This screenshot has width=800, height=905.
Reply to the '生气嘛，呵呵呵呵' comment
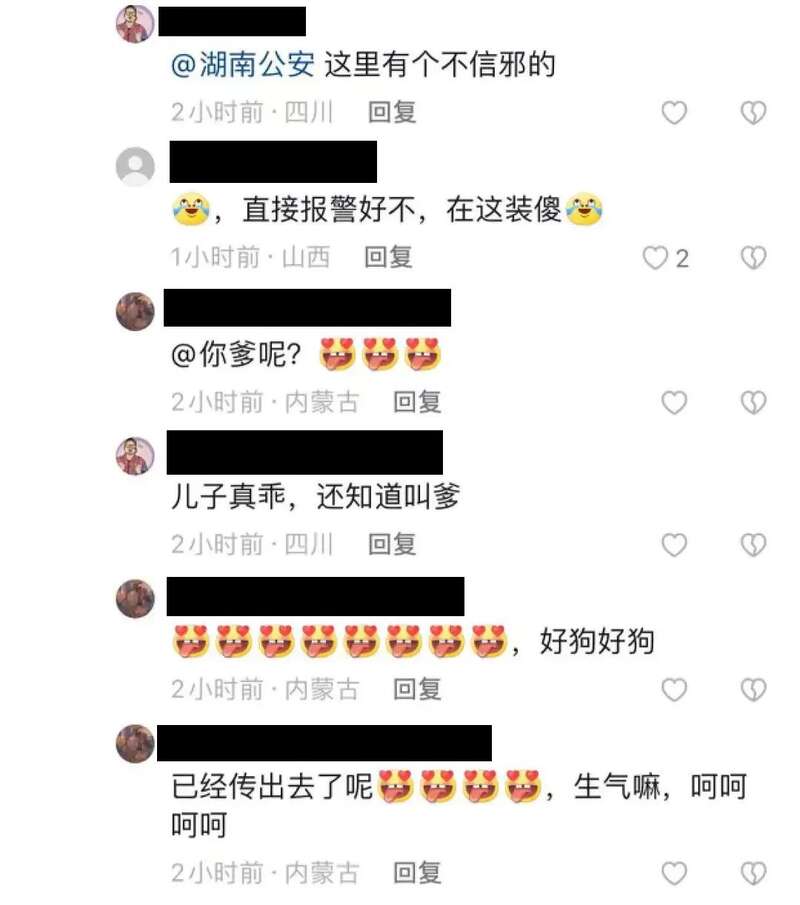click(417, 873)
